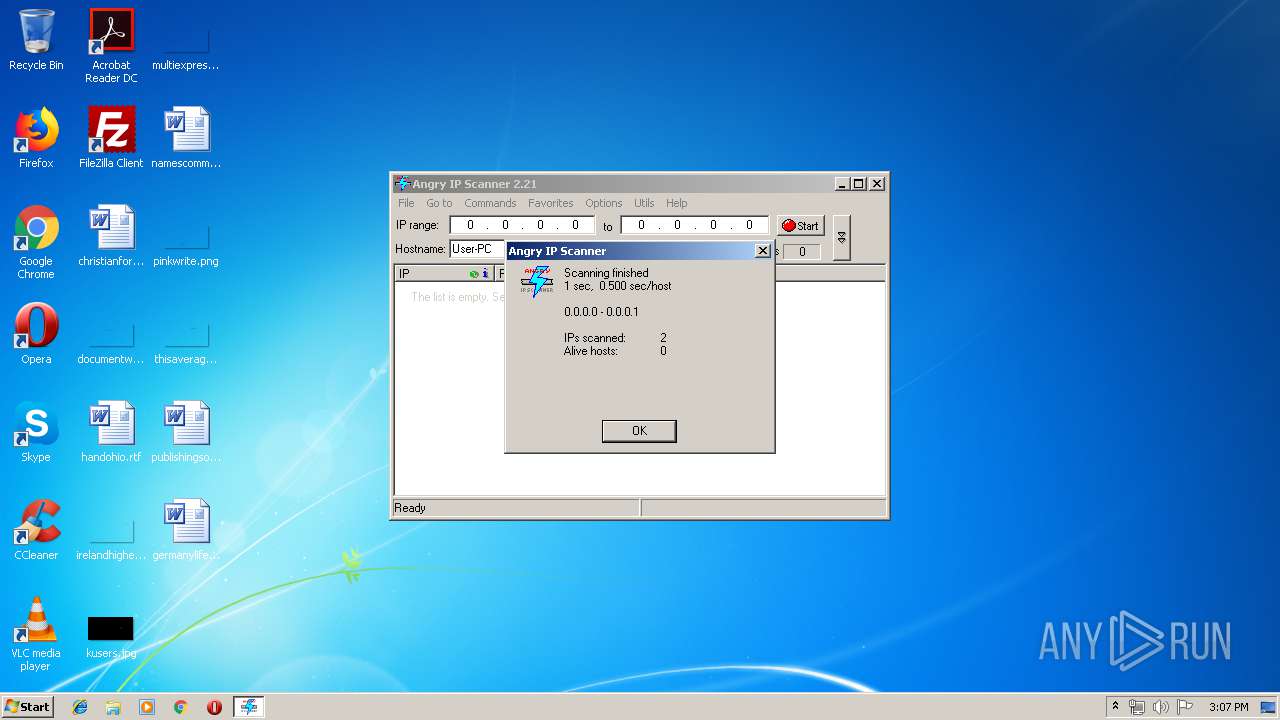Click the IPs scanned label
The height and width of the screenshot is (720, 1280).
pos(595,338)
